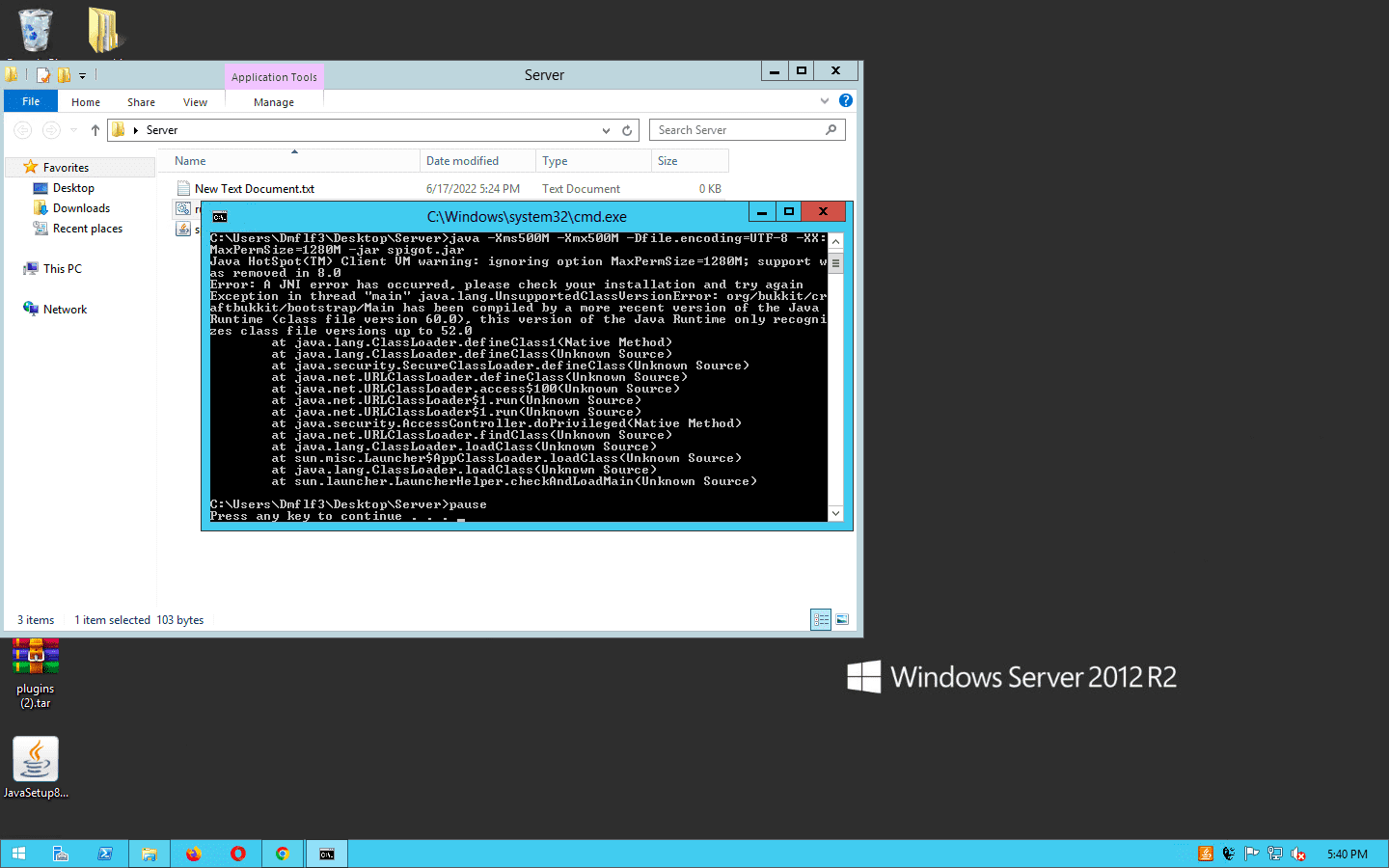Image resolution: width=1389 pixels, height=868 pixels.
Task: Open the File menu in Explorer
Action: click(31, 101)
